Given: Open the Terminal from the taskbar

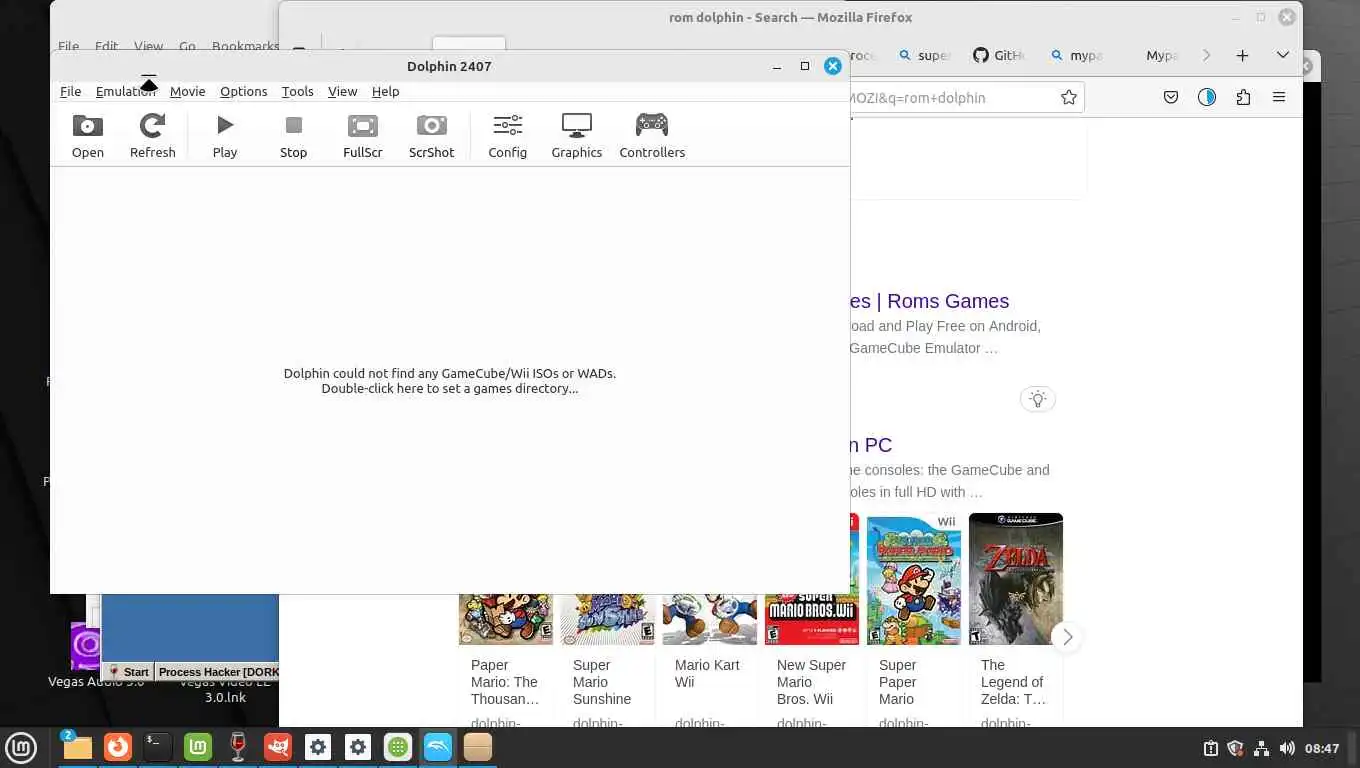Looking at the screenshot, I should click(158, 747).
